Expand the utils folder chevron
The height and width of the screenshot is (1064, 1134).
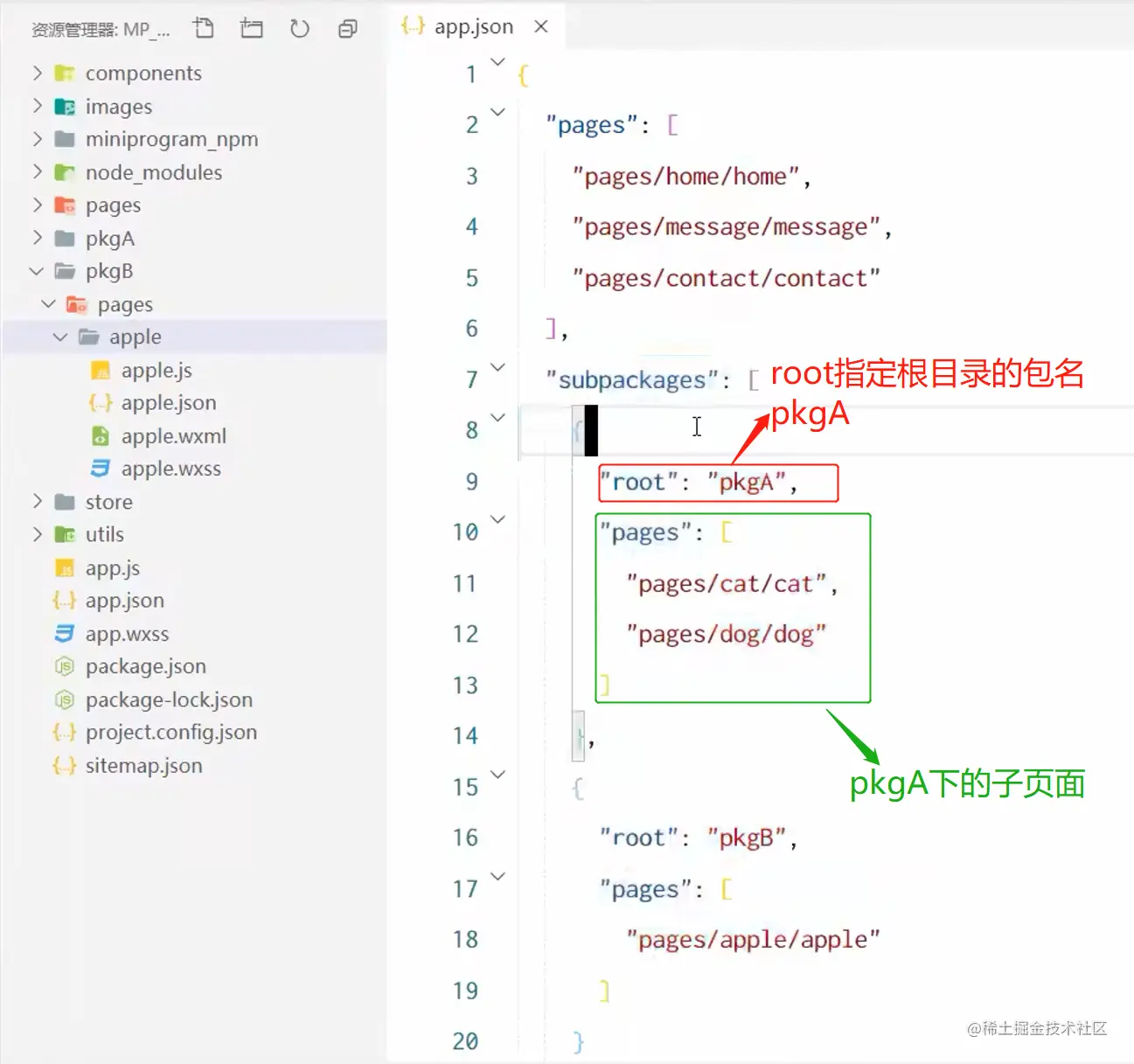point(37,534)
